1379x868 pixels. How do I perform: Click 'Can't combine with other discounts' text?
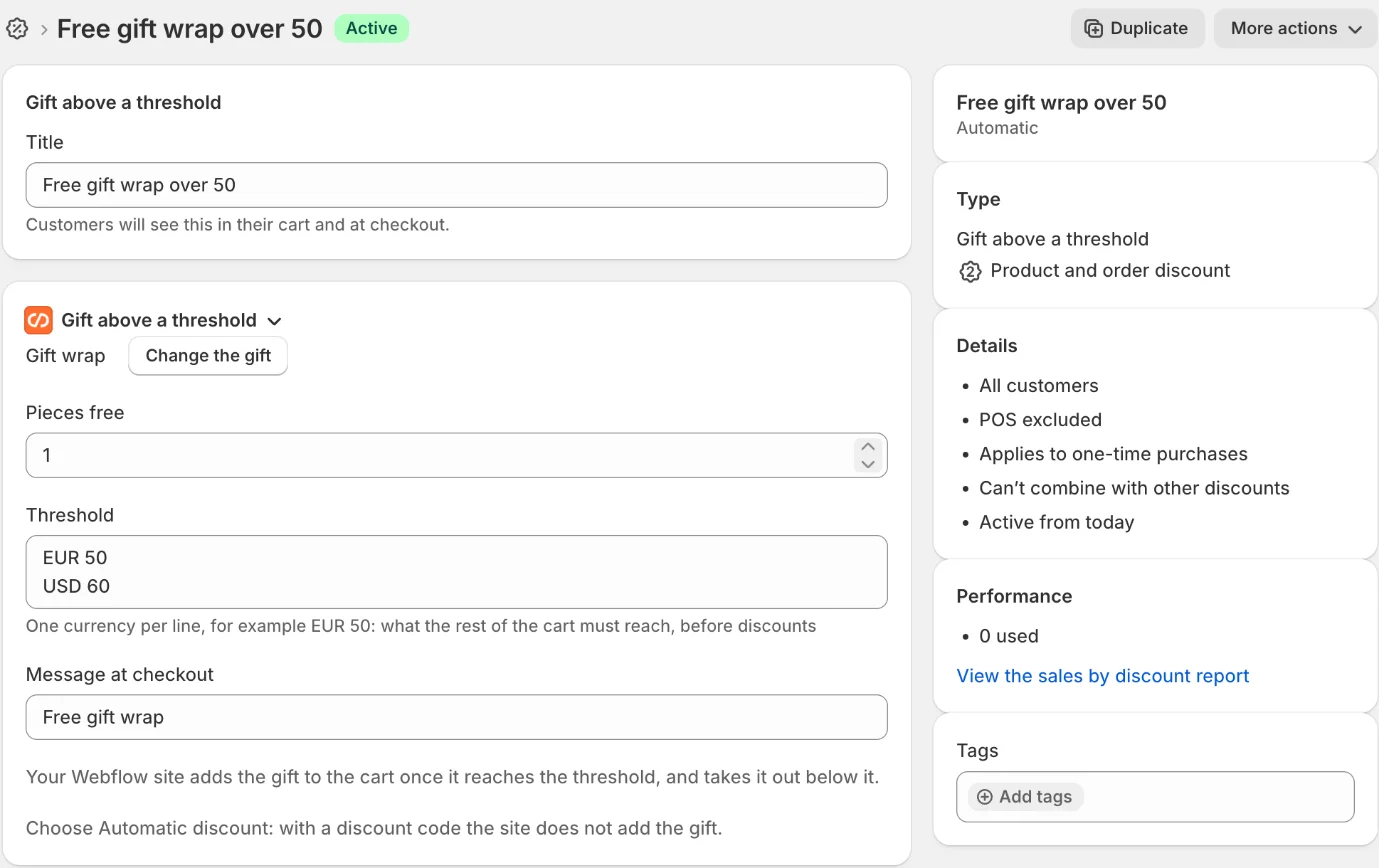coord(1134,488)
